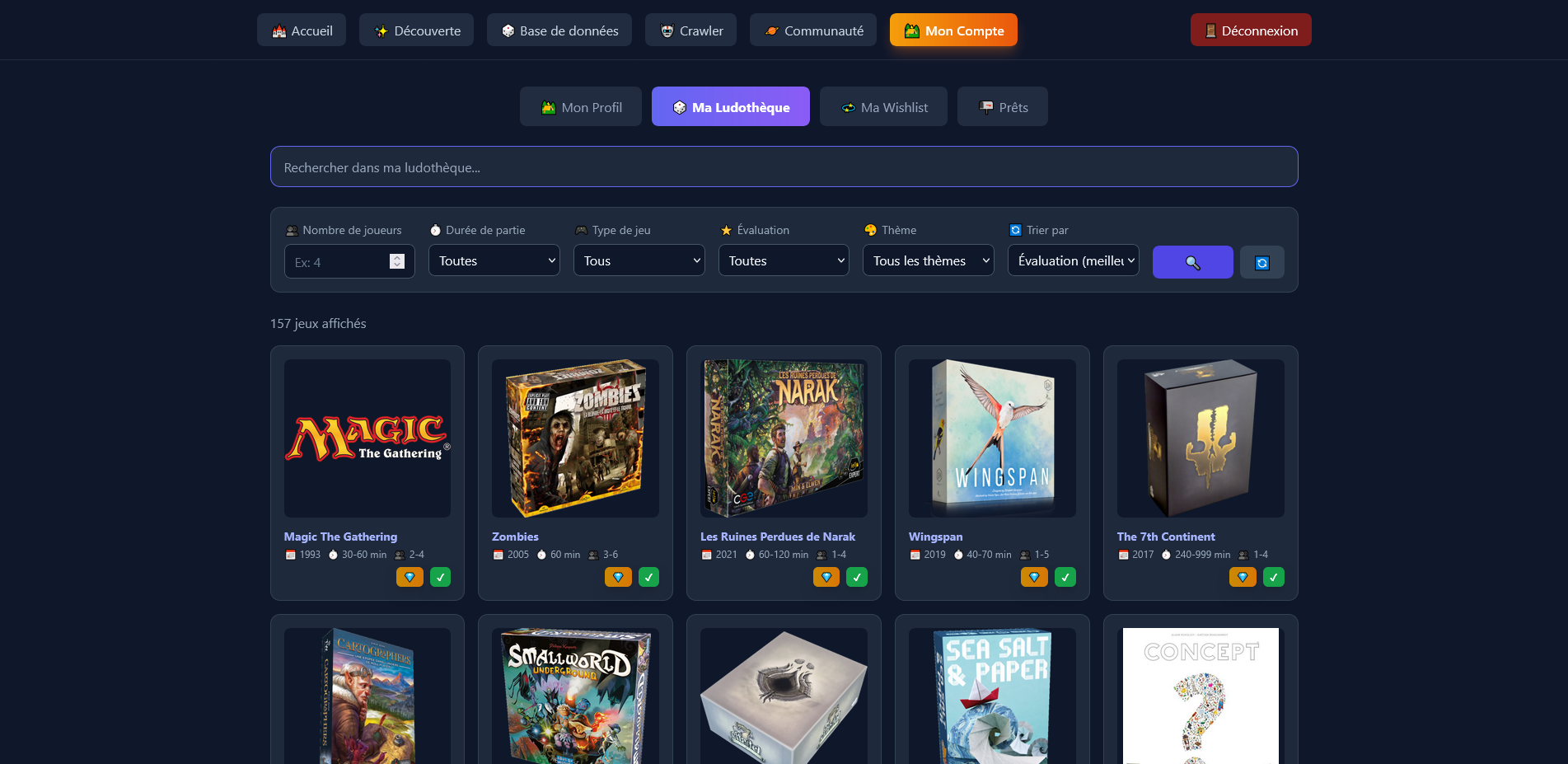Open the Communauté menu item
This screenshot has height=764, width=1568.
(812, 30)
